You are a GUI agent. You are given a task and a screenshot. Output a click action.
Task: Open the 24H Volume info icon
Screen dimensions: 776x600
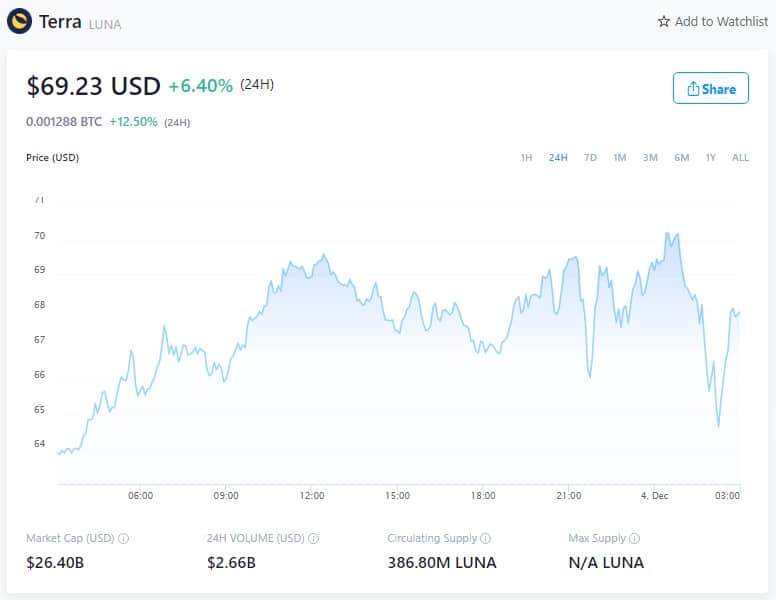click(x=314, y=538)
